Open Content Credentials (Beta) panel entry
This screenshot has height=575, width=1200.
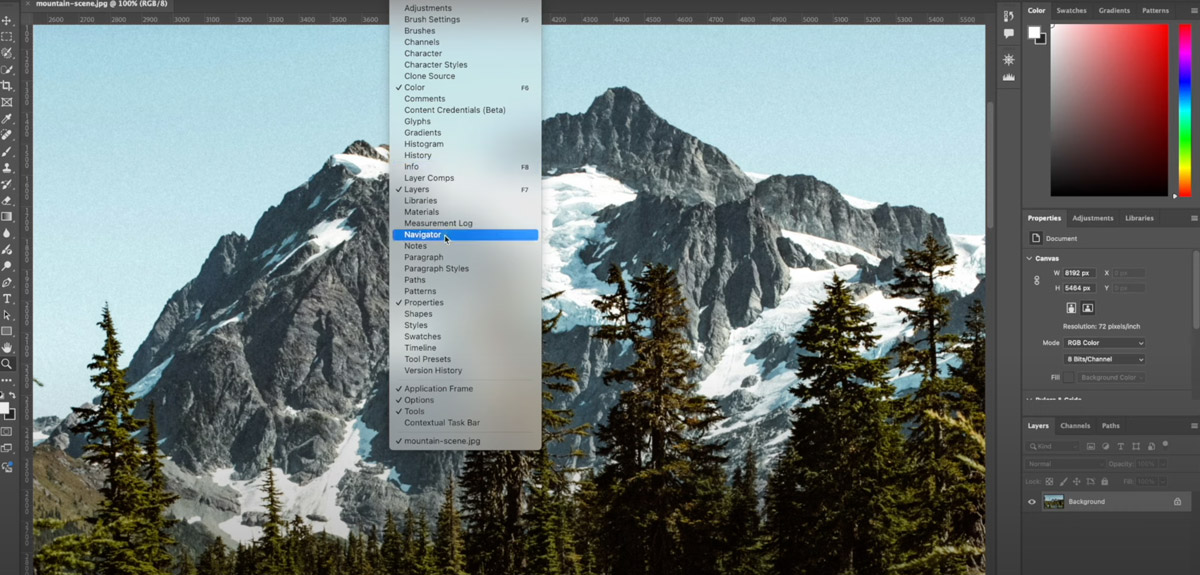point(464,110)
